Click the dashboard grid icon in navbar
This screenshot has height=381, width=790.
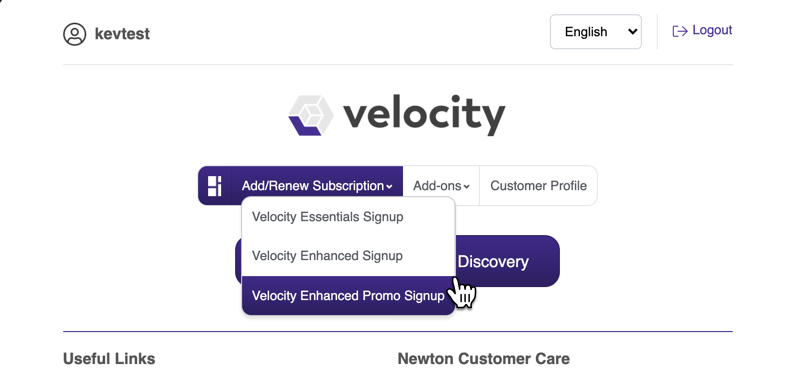(215, 186)
